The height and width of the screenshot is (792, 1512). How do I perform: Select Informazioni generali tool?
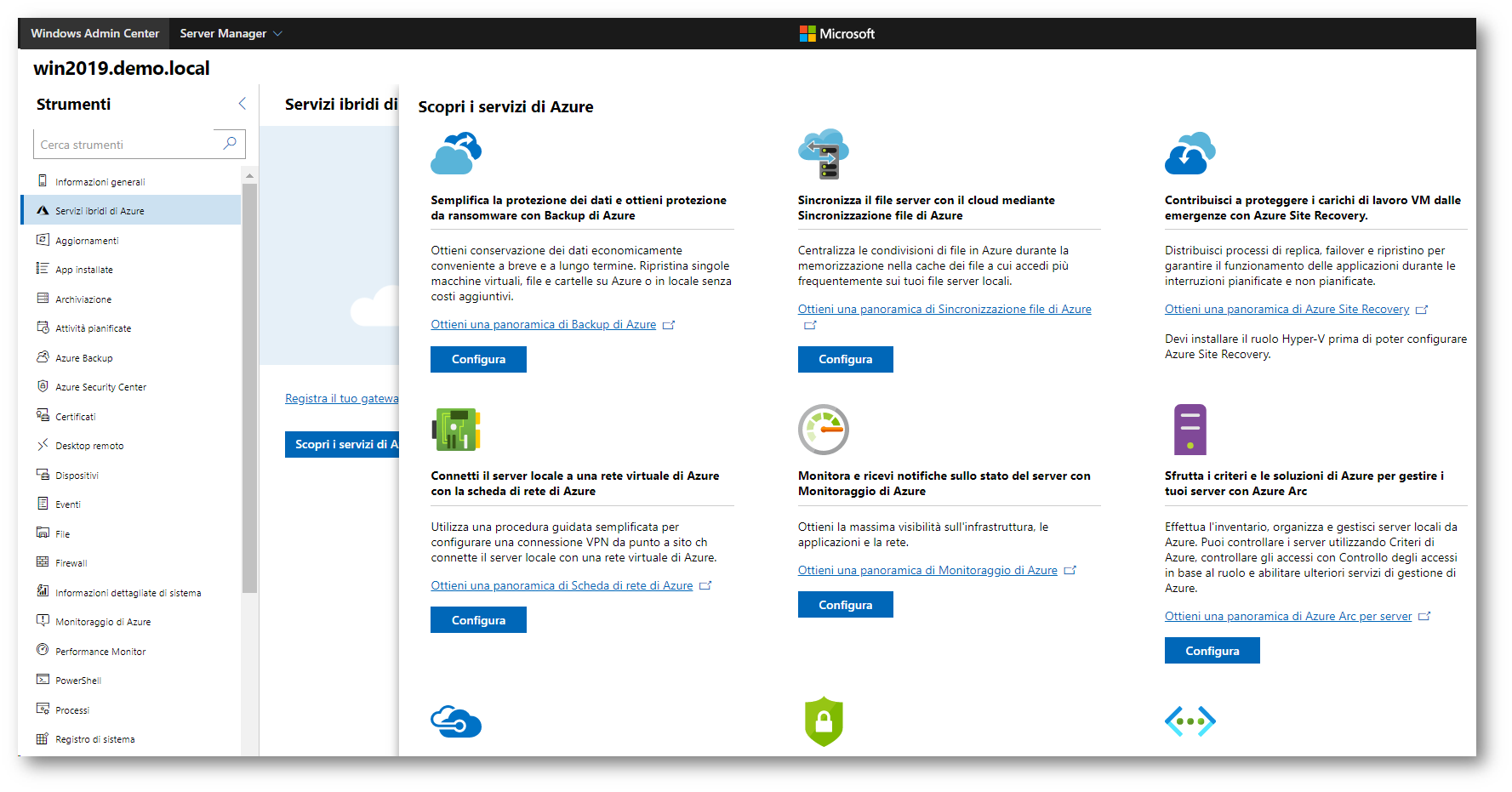click(131, 181)
